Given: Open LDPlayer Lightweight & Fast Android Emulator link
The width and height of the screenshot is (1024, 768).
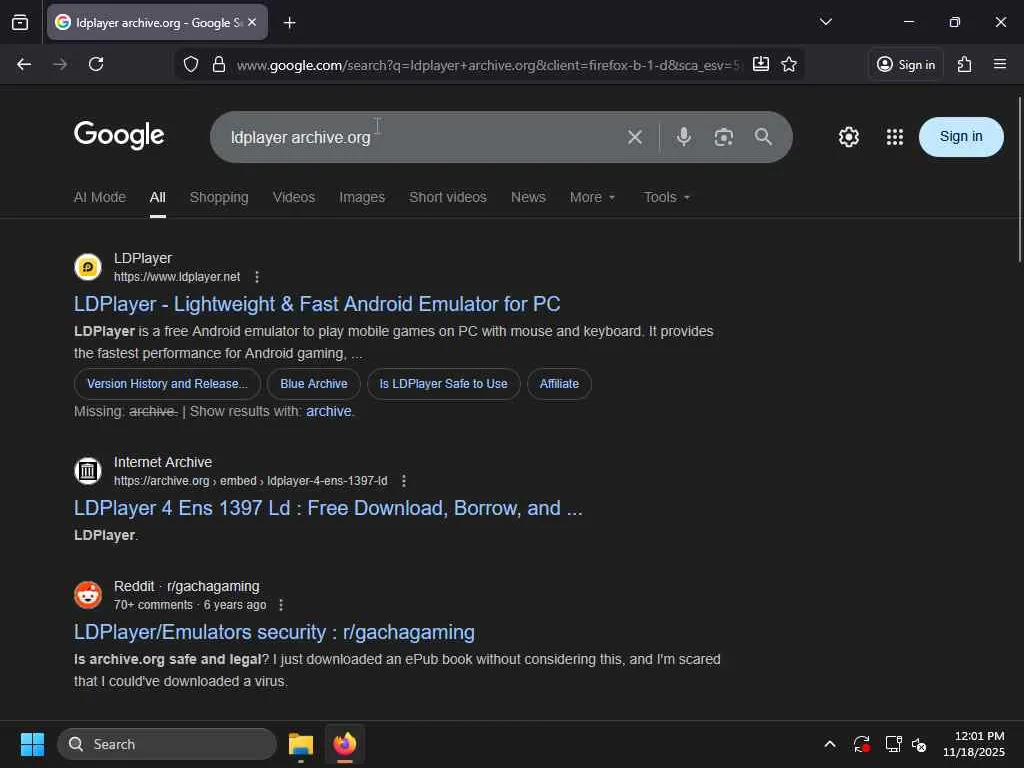Looking at the screenshot, I should click(317, 304).
